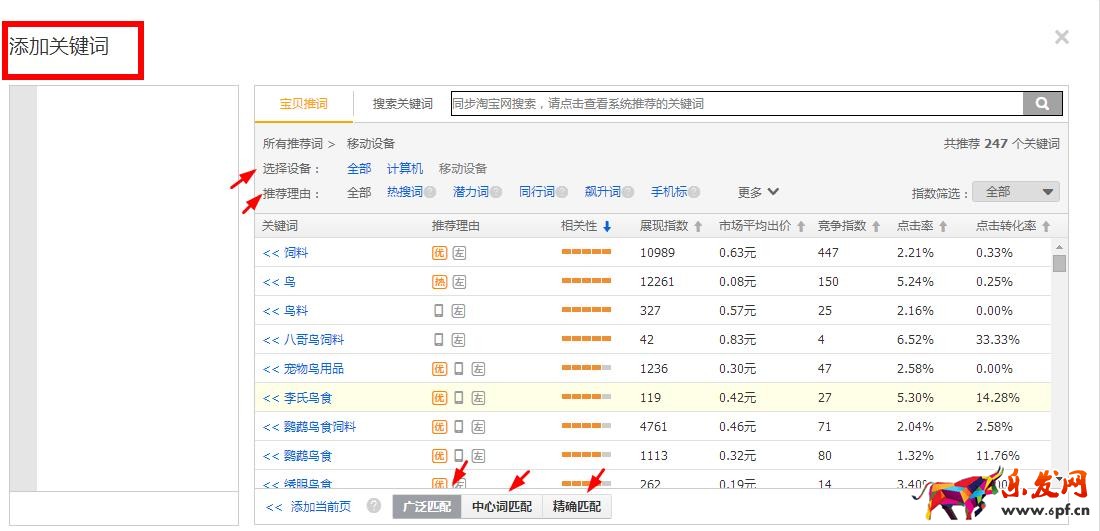Select the 广泛匹配 match mode

point(426,507)
